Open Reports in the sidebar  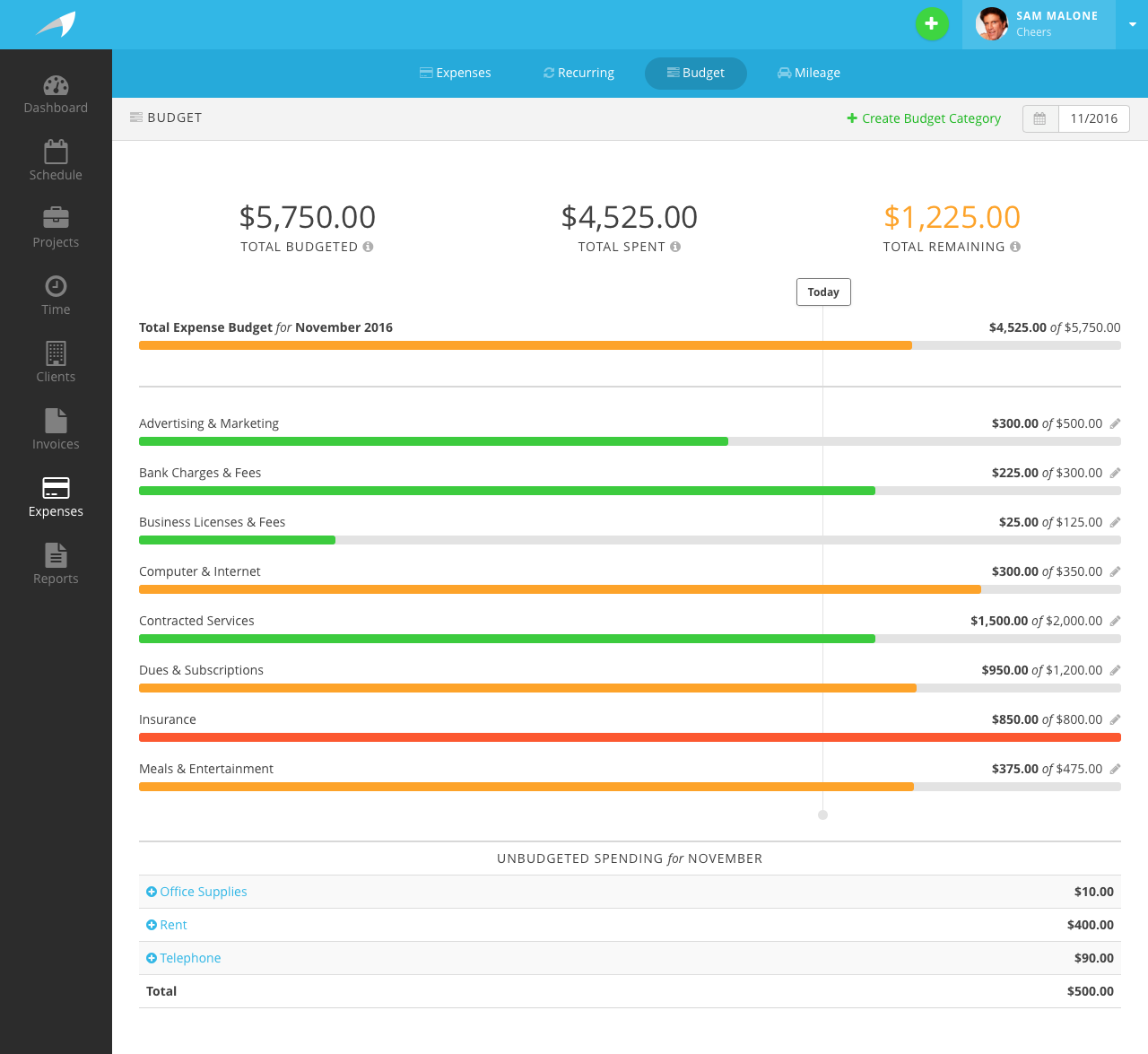coord(56,565)
